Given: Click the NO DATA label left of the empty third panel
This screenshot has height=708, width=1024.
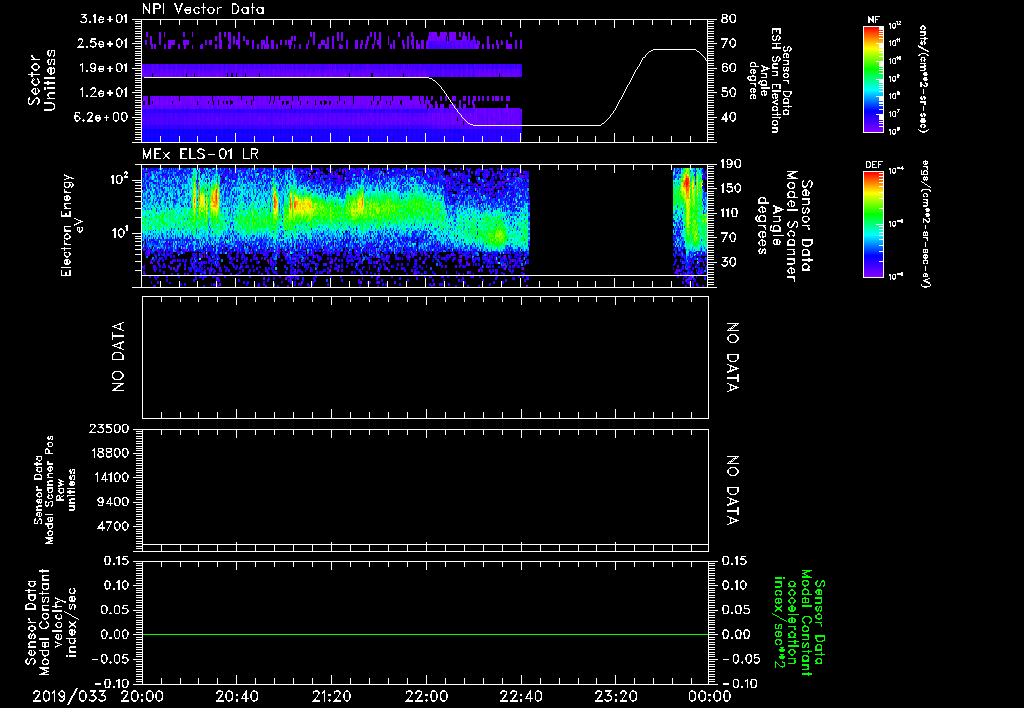Looking at the screenshot, I should point(118,357).
